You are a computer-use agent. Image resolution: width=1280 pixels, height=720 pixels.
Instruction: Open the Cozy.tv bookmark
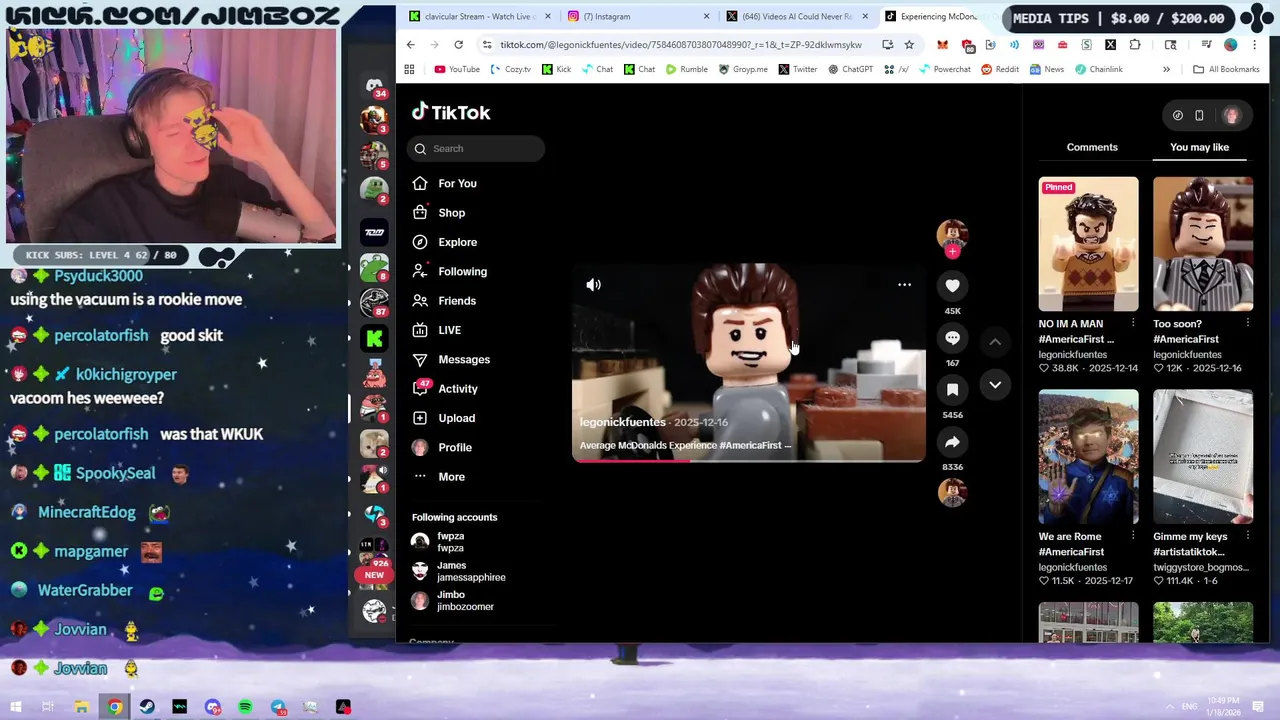510,69
